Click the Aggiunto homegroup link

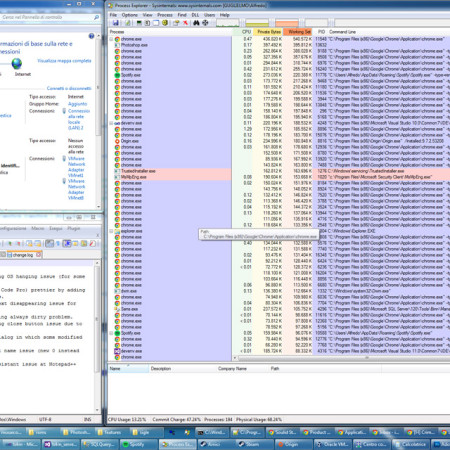(77, 104)
